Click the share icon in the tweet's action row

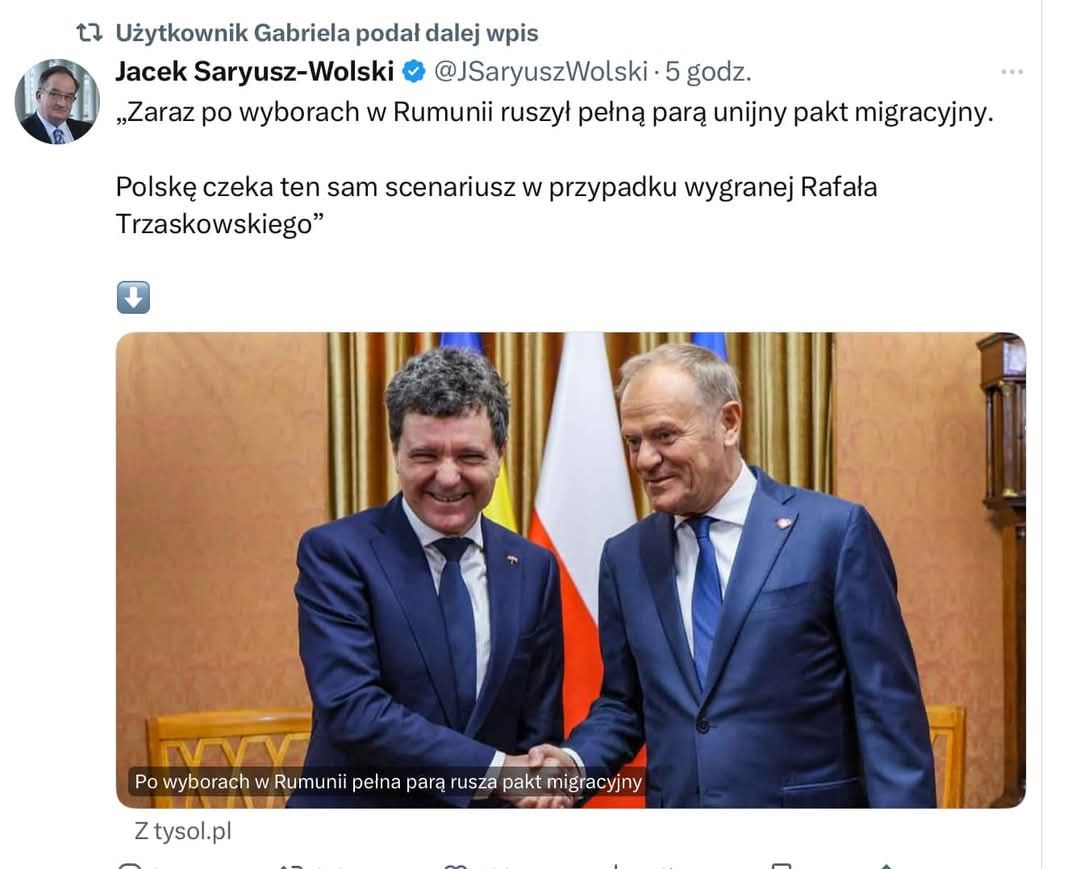tap(888, 866)
